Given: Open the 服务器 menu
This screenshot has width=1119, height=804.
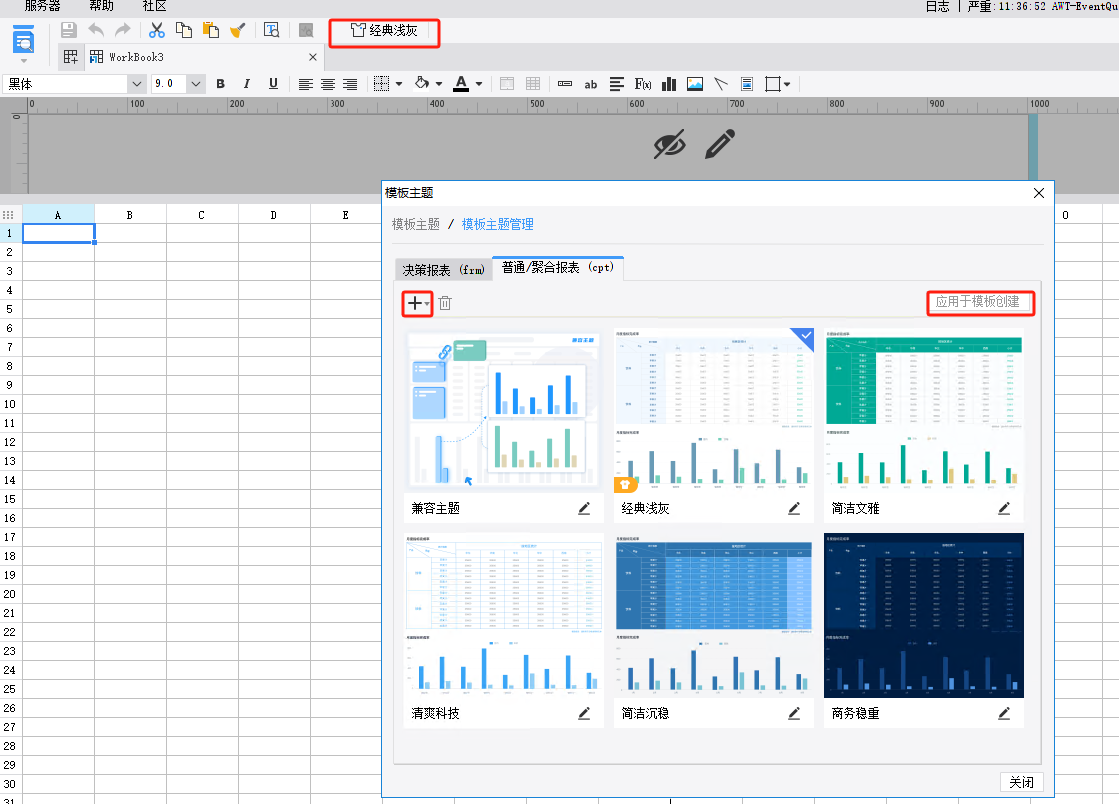Looking at the screenshot, I should coord(42,6).
